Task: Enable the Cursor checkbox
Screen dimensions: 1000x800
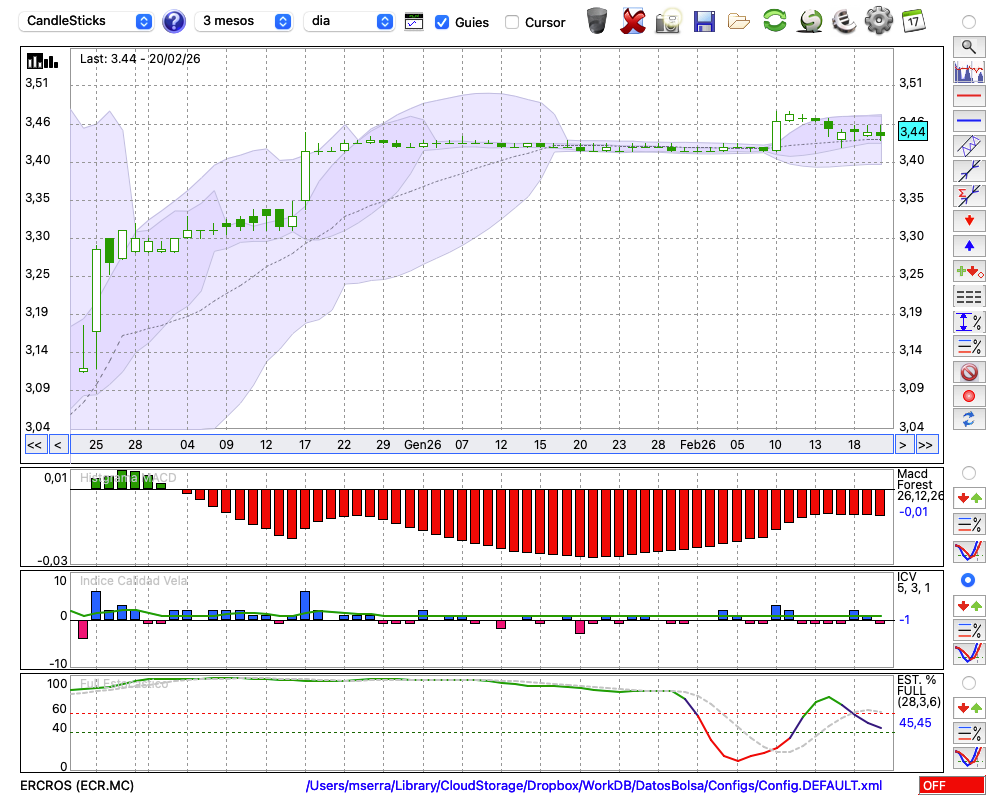Action: tap(512, 22)
